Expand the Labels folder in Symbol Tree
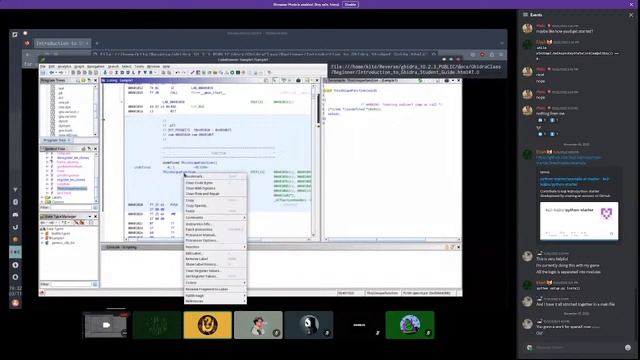640x360 pixels. (x=42, y=197)
